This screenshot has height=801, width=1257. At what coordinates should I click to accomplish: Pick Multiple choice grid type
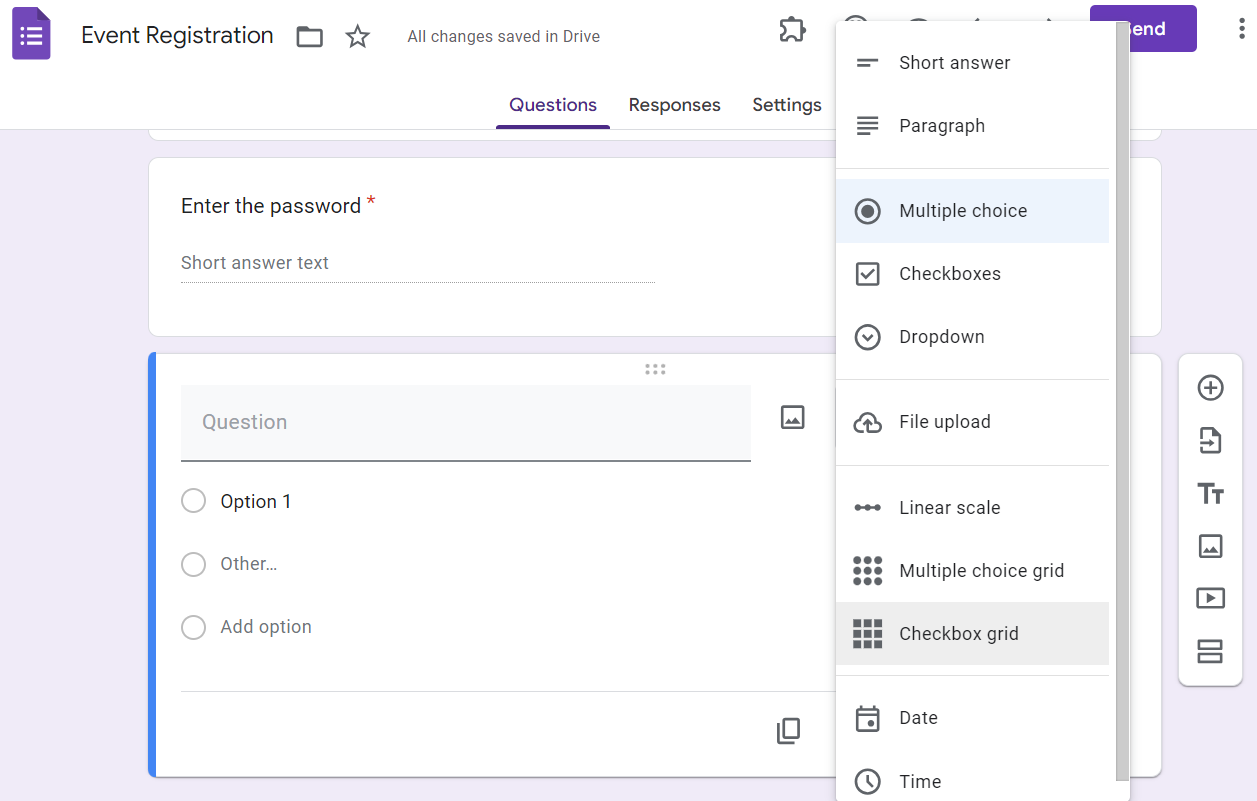pos(972,571)
